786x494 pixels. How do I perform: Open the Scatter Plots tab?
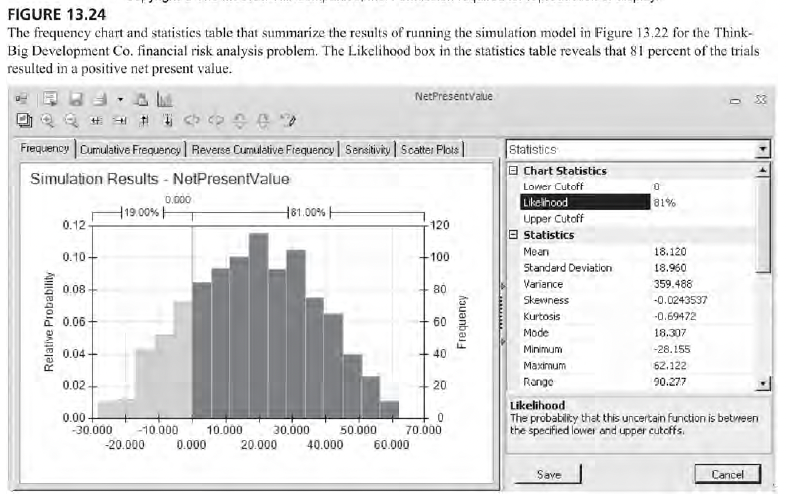click(430, 149)
